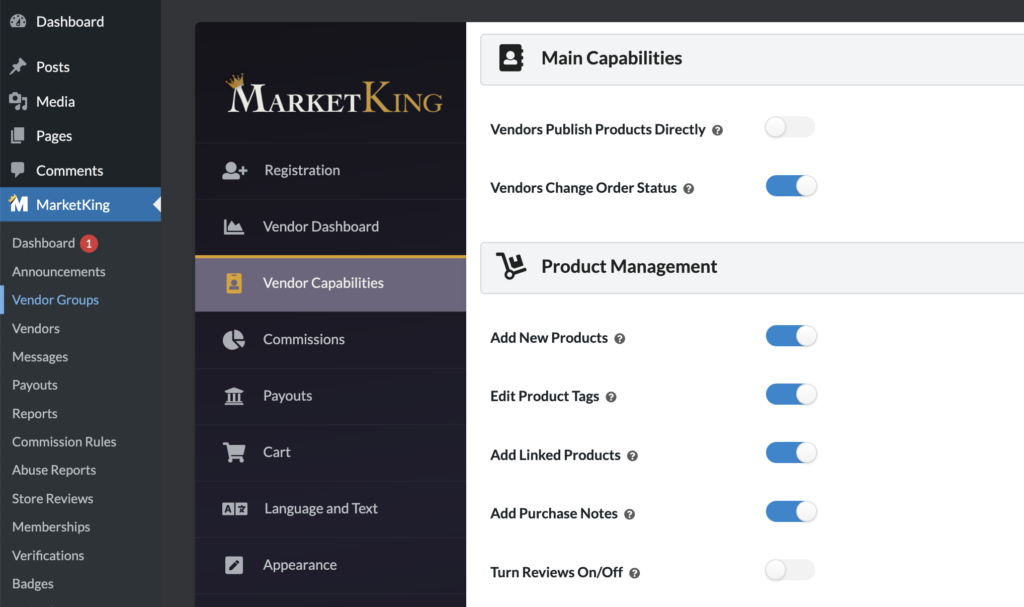Click the Vendor Dashboard chart icon
Screen dimensions: 1024x607
234,227
